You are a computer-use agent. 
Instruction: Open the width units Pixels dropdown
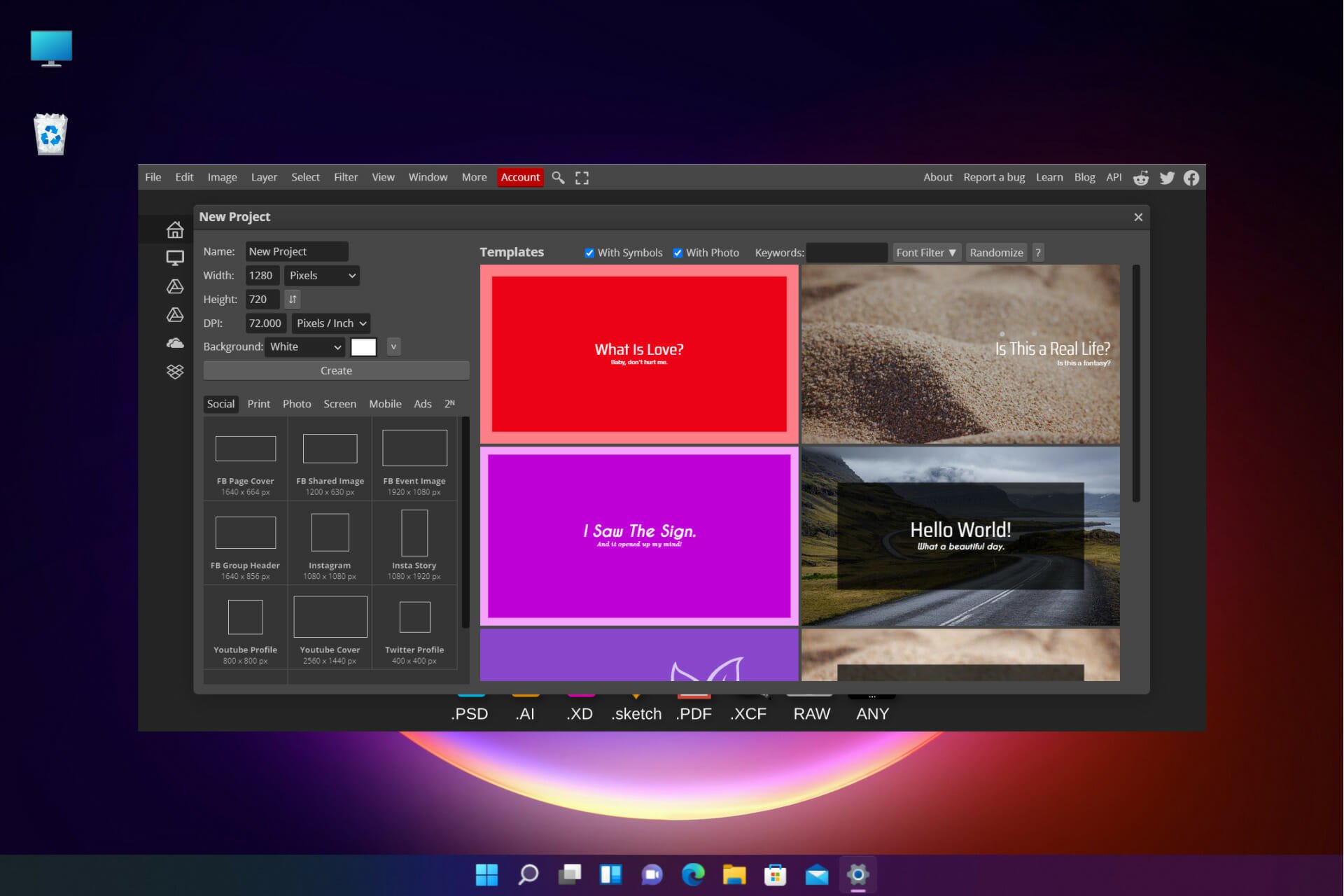point(322,276)
